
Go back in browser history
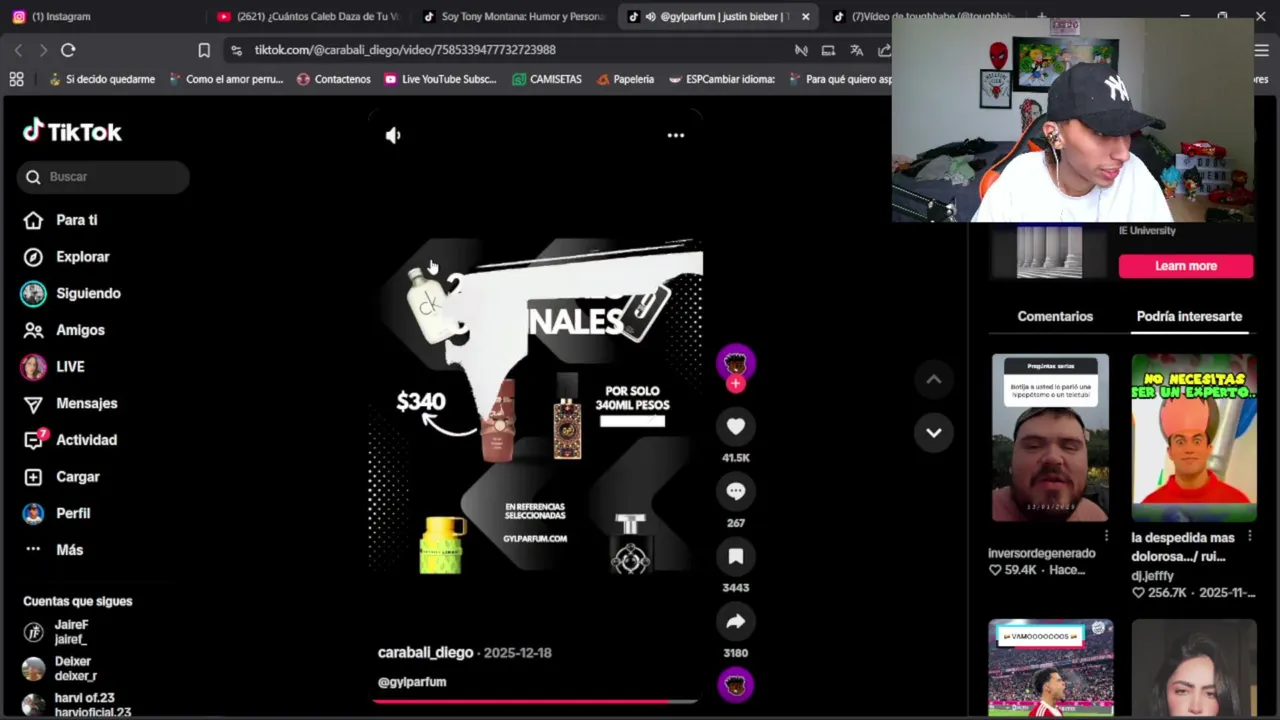(x=18, y=50)
